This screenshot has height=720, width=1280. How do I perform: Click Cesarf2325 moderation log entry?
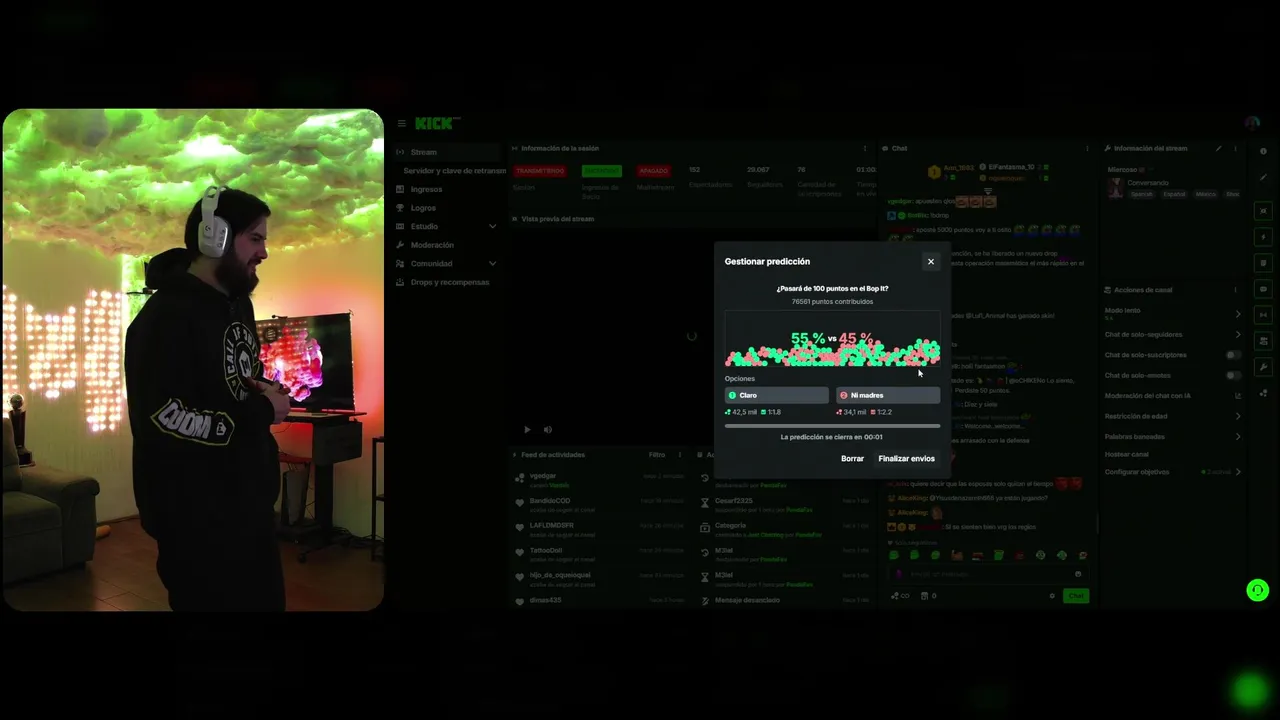[x=785, y=504]
